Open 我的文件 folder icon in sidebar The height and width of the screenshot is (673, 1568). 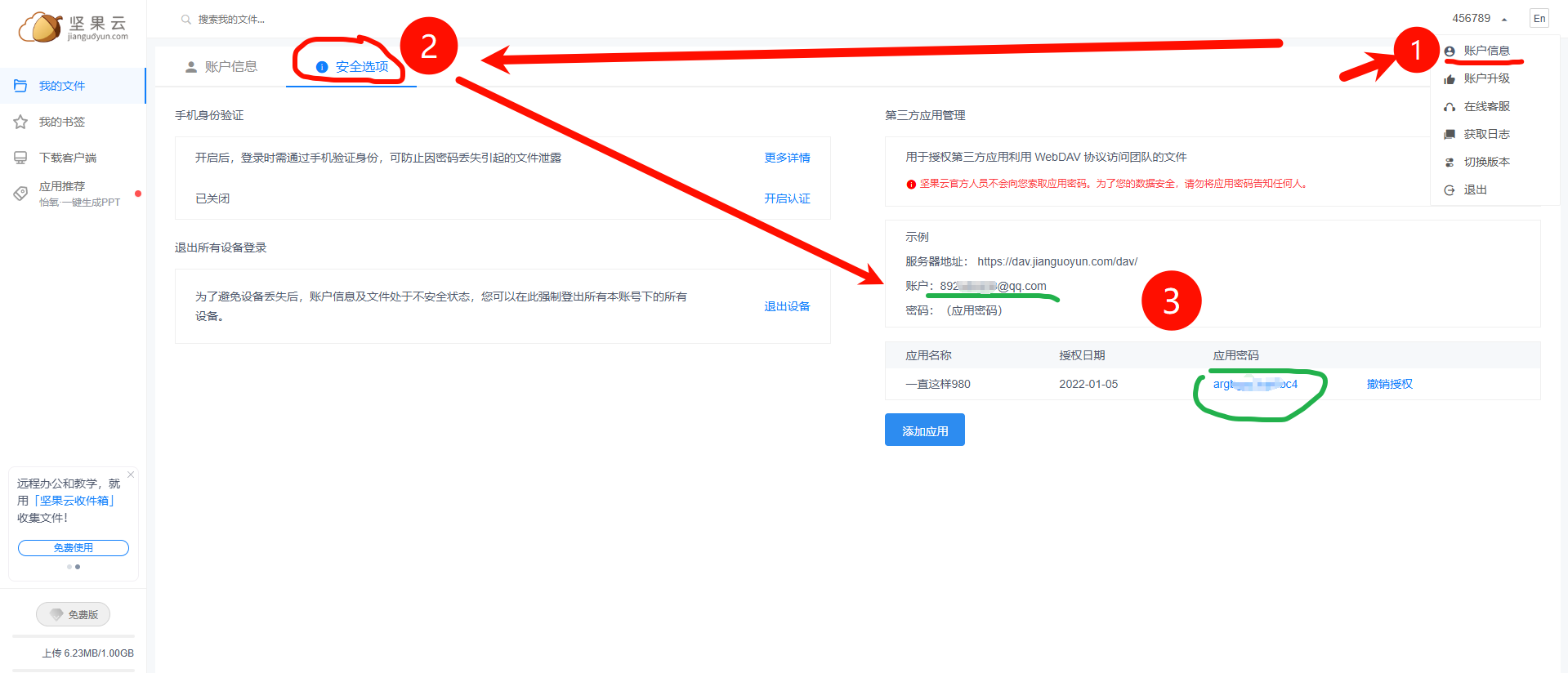(20, 86)
